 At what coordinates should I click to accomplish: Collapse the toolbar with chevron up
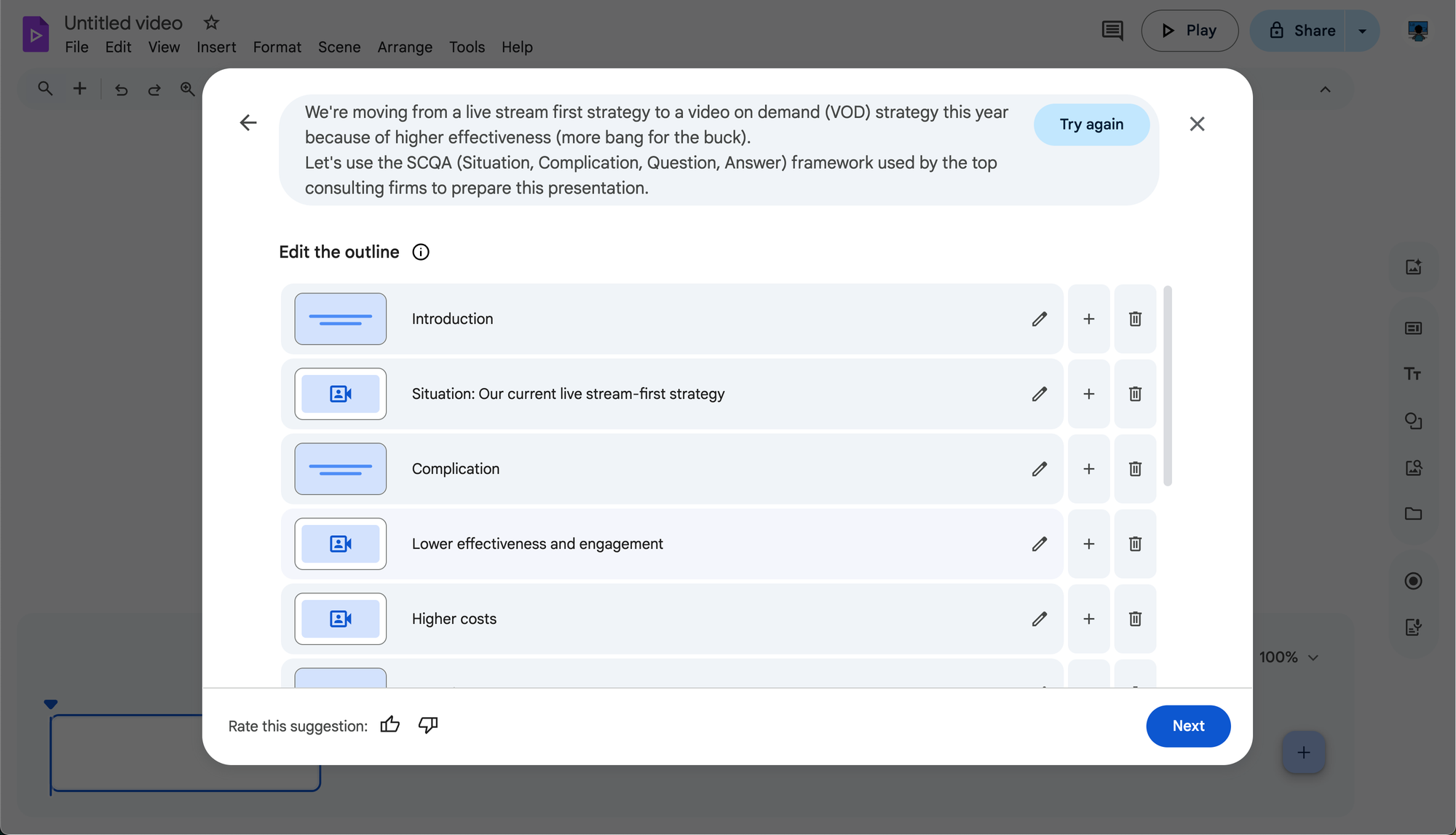(1325, 90)
